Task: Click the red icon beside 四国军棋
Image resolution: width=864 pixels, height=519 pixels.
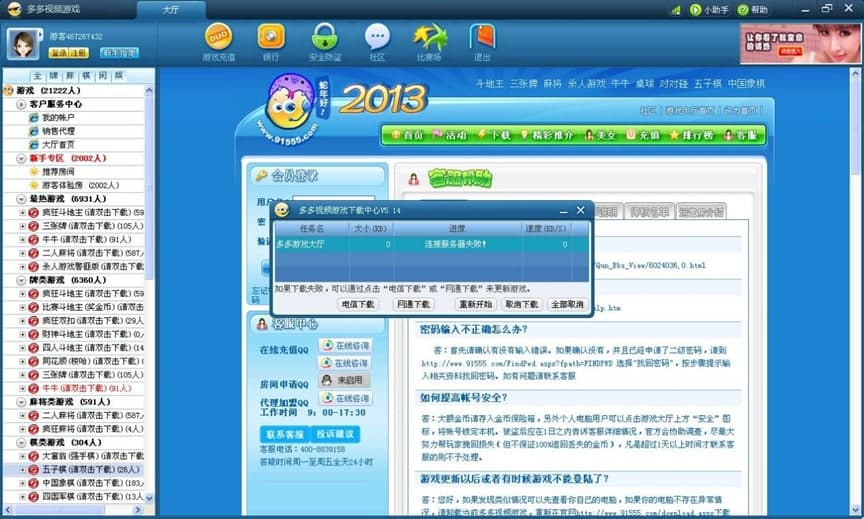Action: [x=33, y=496]
